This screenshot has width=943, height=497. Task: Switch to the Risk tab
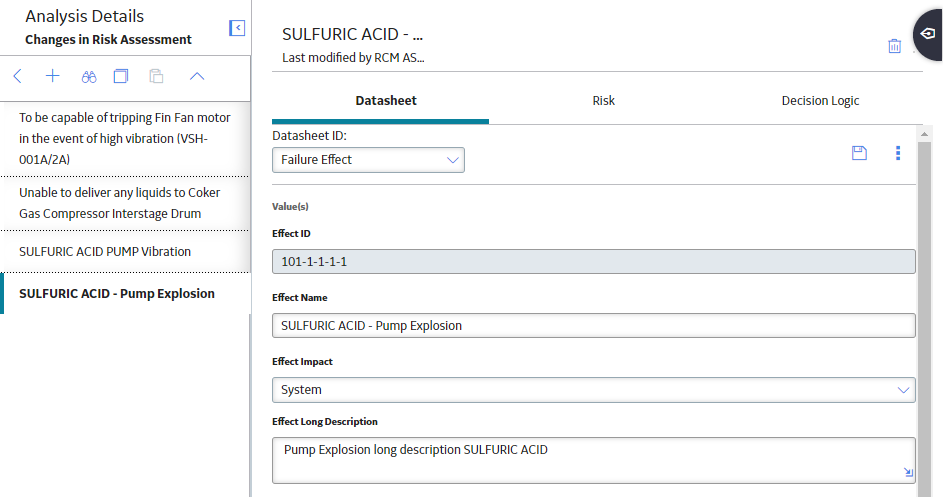pyautogui.click(x=603, y=101)
